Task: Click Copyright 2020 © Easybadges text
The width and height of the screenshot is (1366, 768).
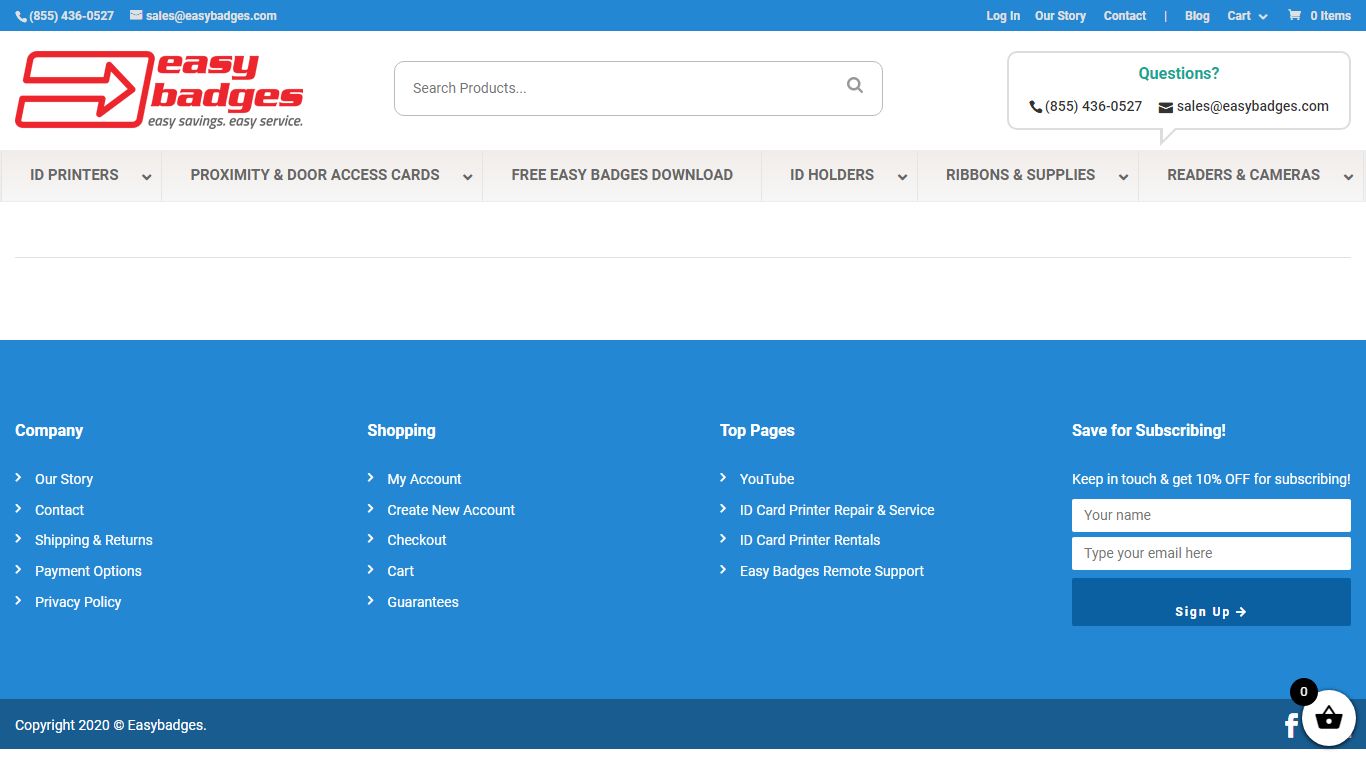Action: [111, 725]
